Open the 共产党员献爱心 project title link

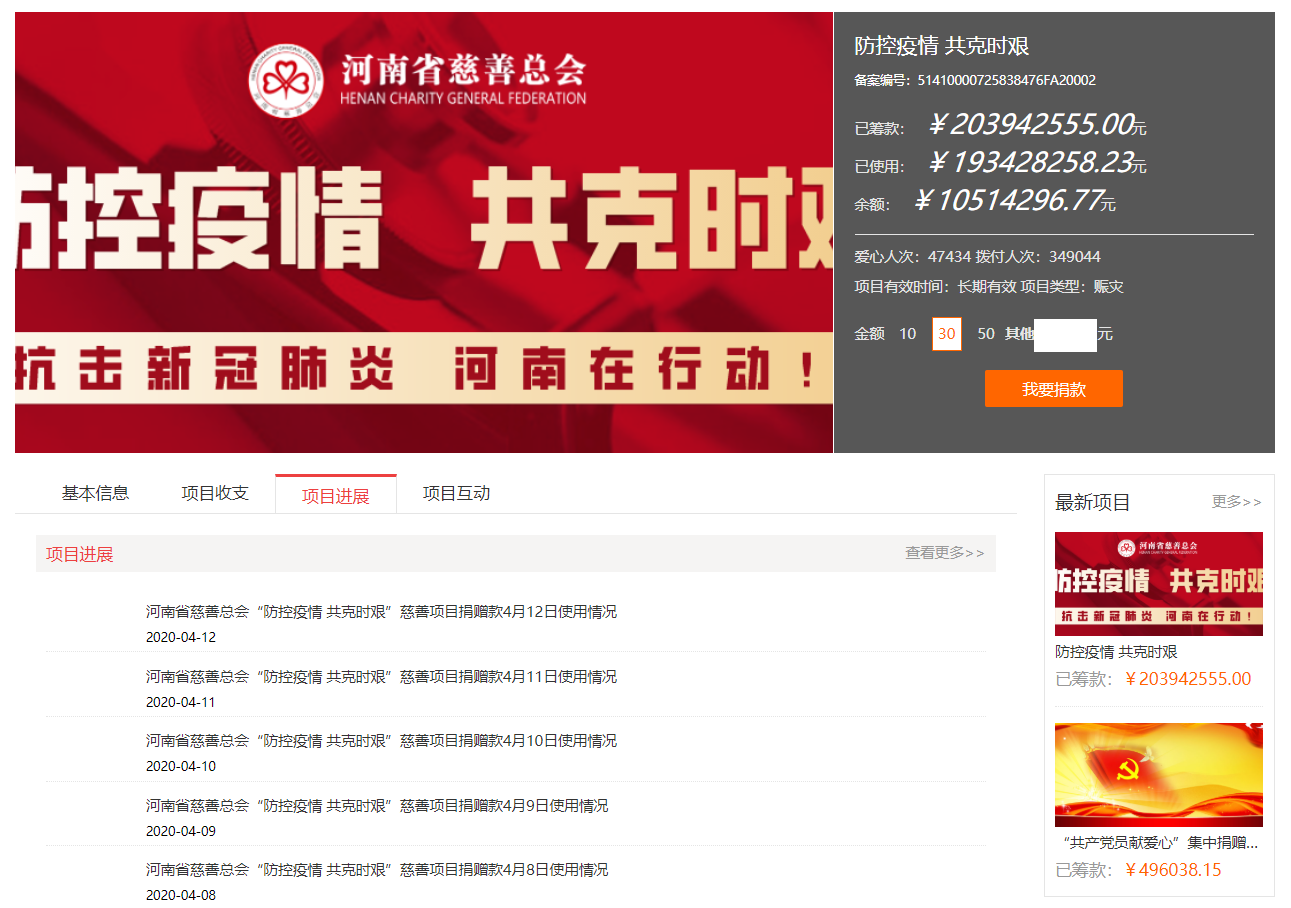coord(1158,843)
